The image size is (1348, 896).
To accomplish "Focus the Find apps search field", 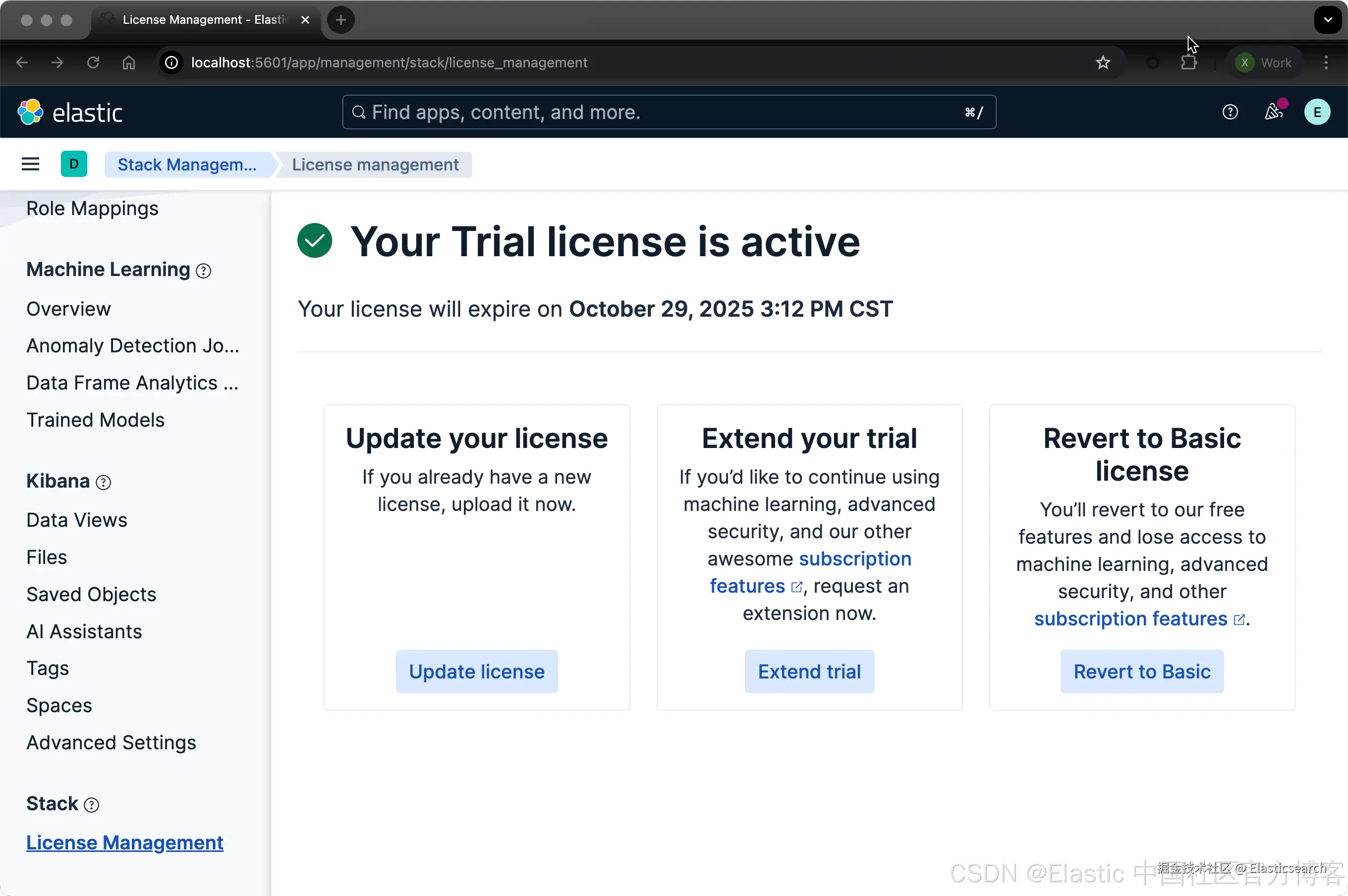I will coord(669,112).
